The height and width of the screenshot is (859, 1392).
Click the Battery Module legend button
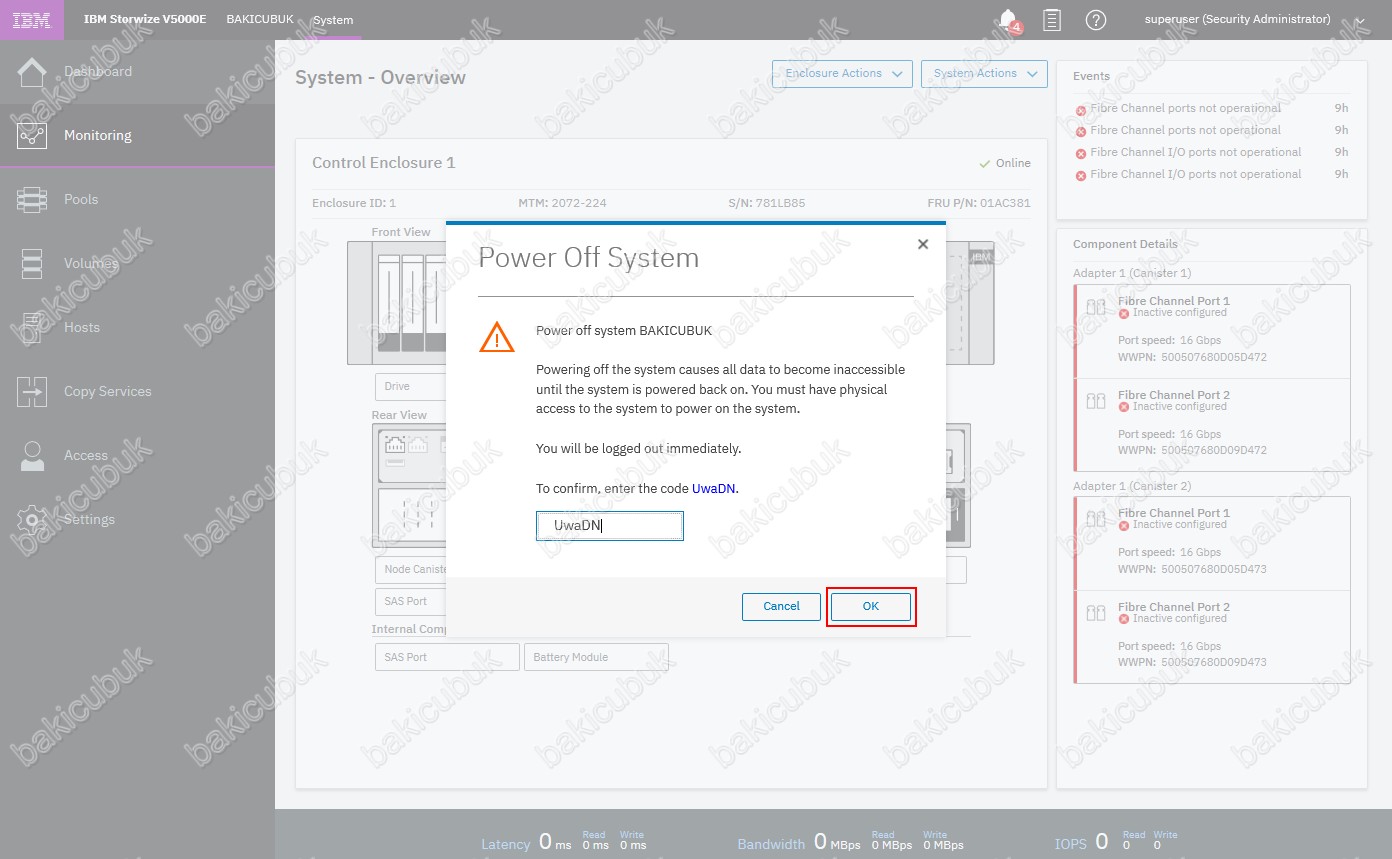pyautogui.click(x=596, y=657)
